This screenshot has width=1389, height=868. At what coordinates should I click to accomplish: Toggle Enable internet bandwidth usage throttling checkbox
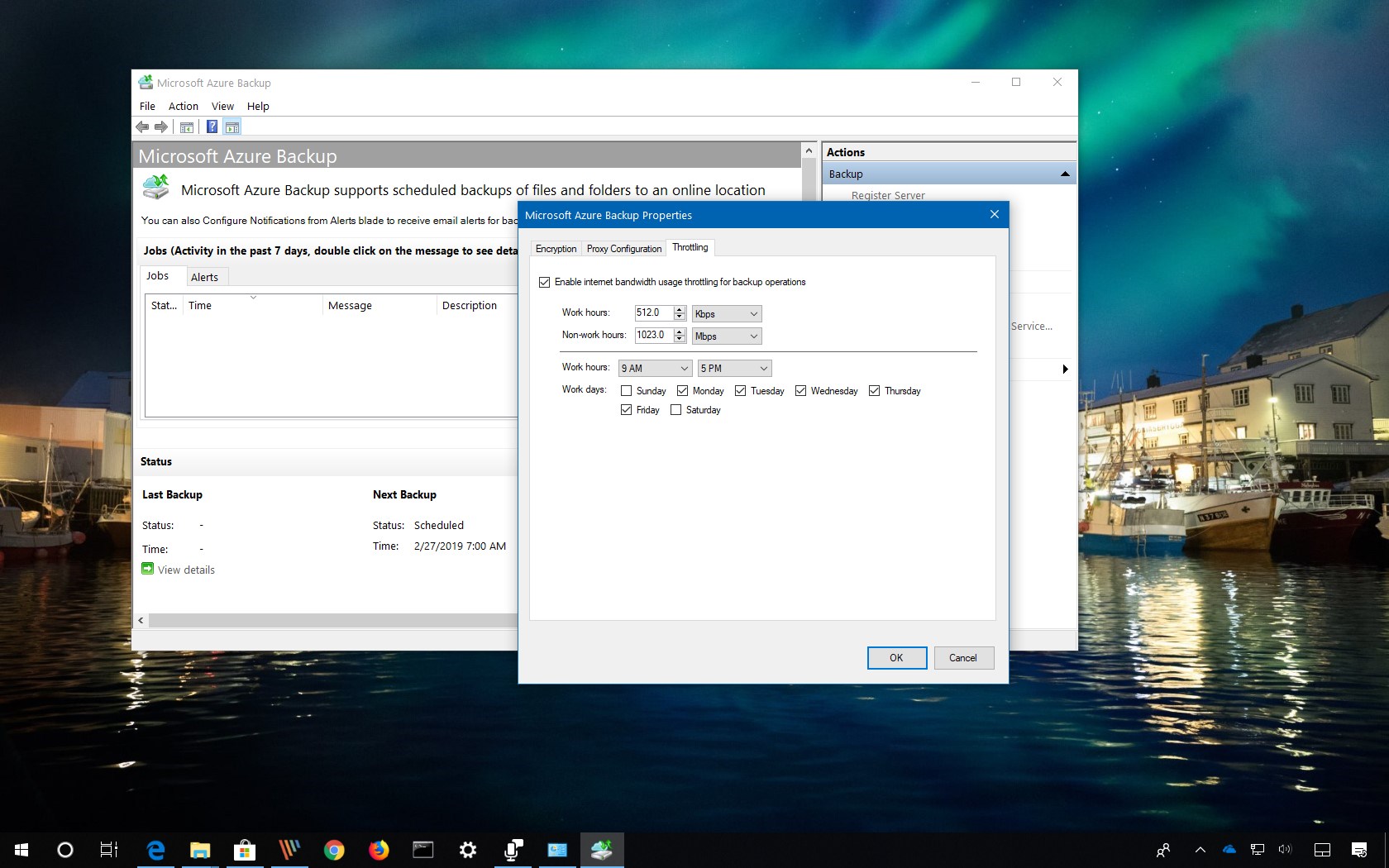tap(544, 282)
